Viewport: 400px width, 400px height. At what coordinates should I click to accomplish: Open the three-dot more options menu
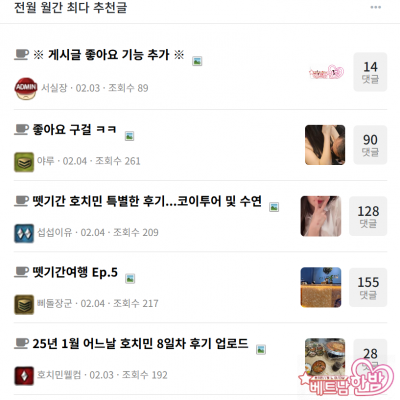(x=376, y=7)
